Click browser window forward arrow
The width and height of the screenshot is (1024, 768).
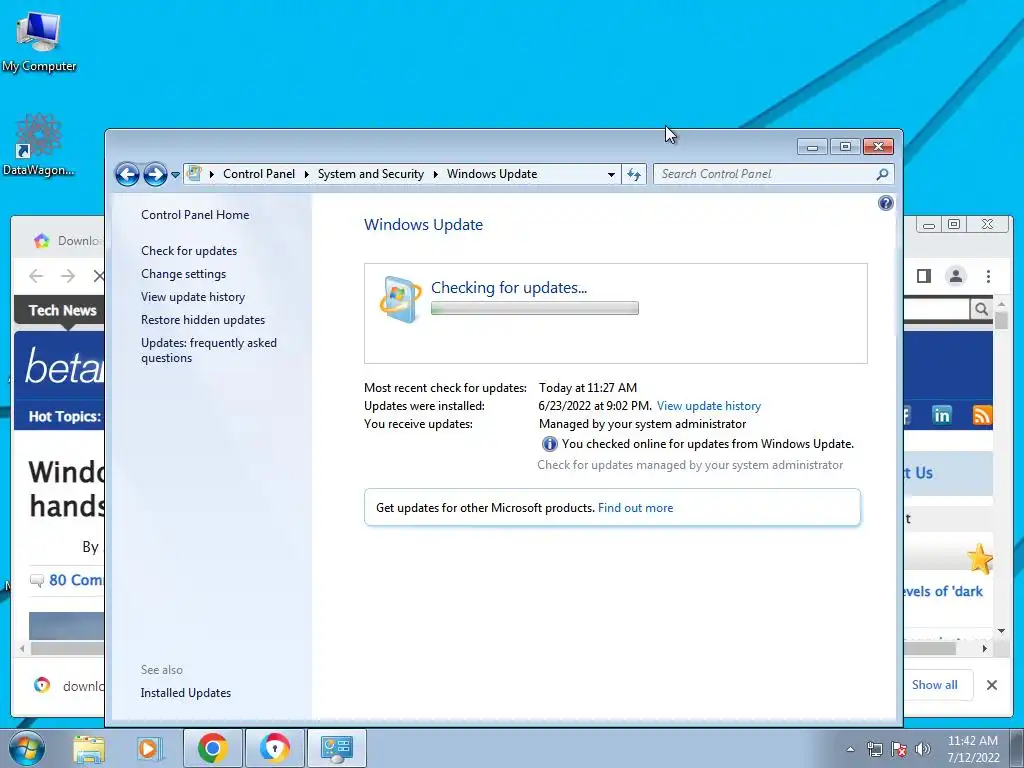point(68,276)
